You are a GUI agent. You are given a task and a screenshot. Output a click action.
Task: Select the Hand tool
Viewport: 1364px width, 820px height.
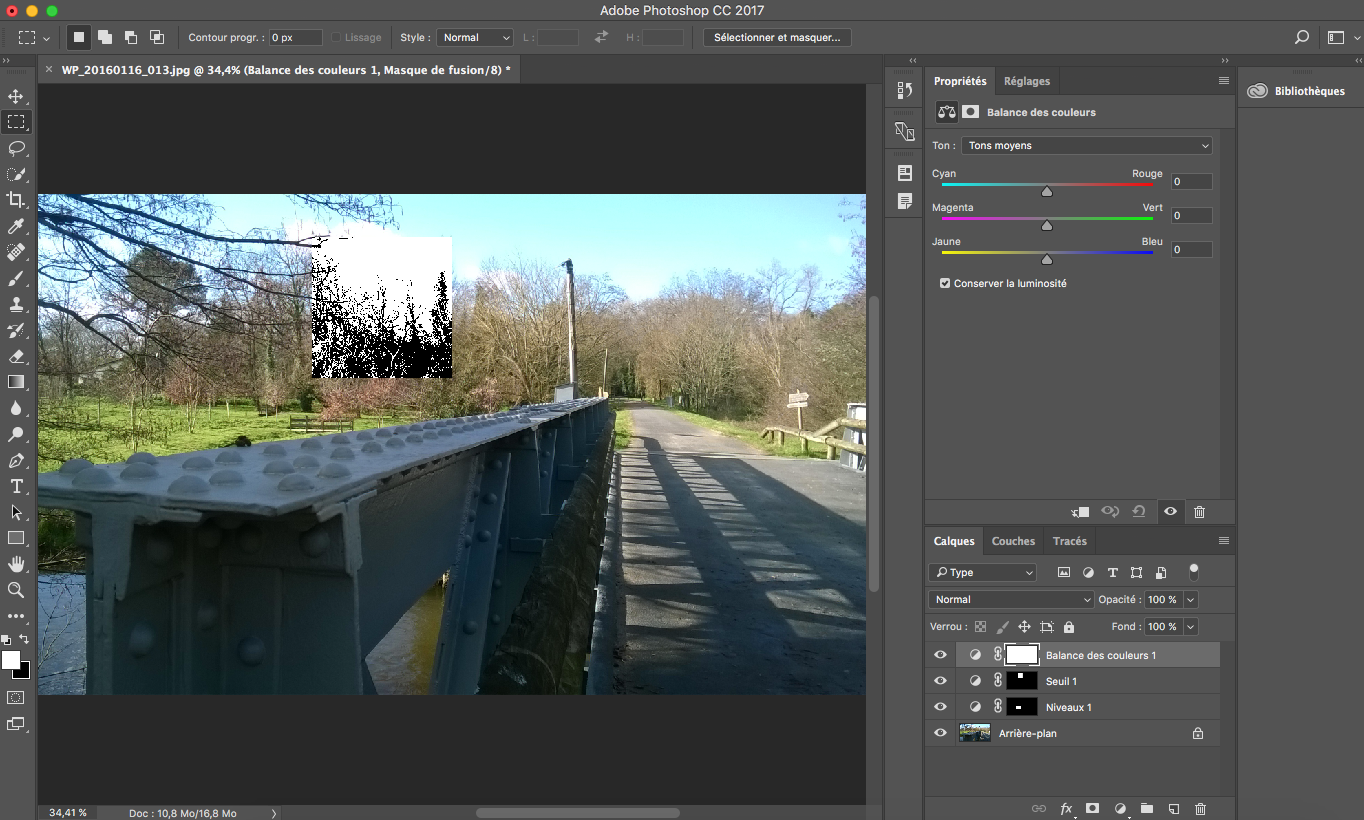click(x=16, y=564)
